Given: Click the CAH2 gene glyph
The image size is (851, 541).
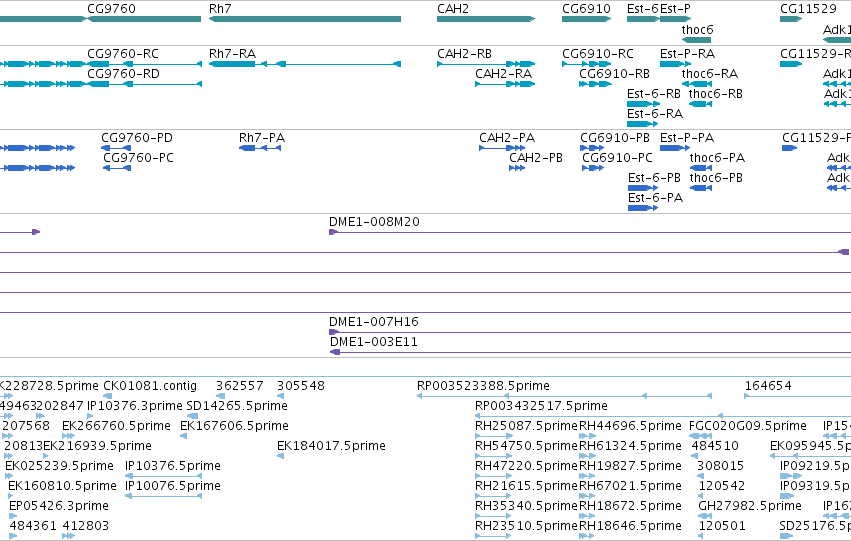Looking at the screenshot, I should tap(486, 19).
